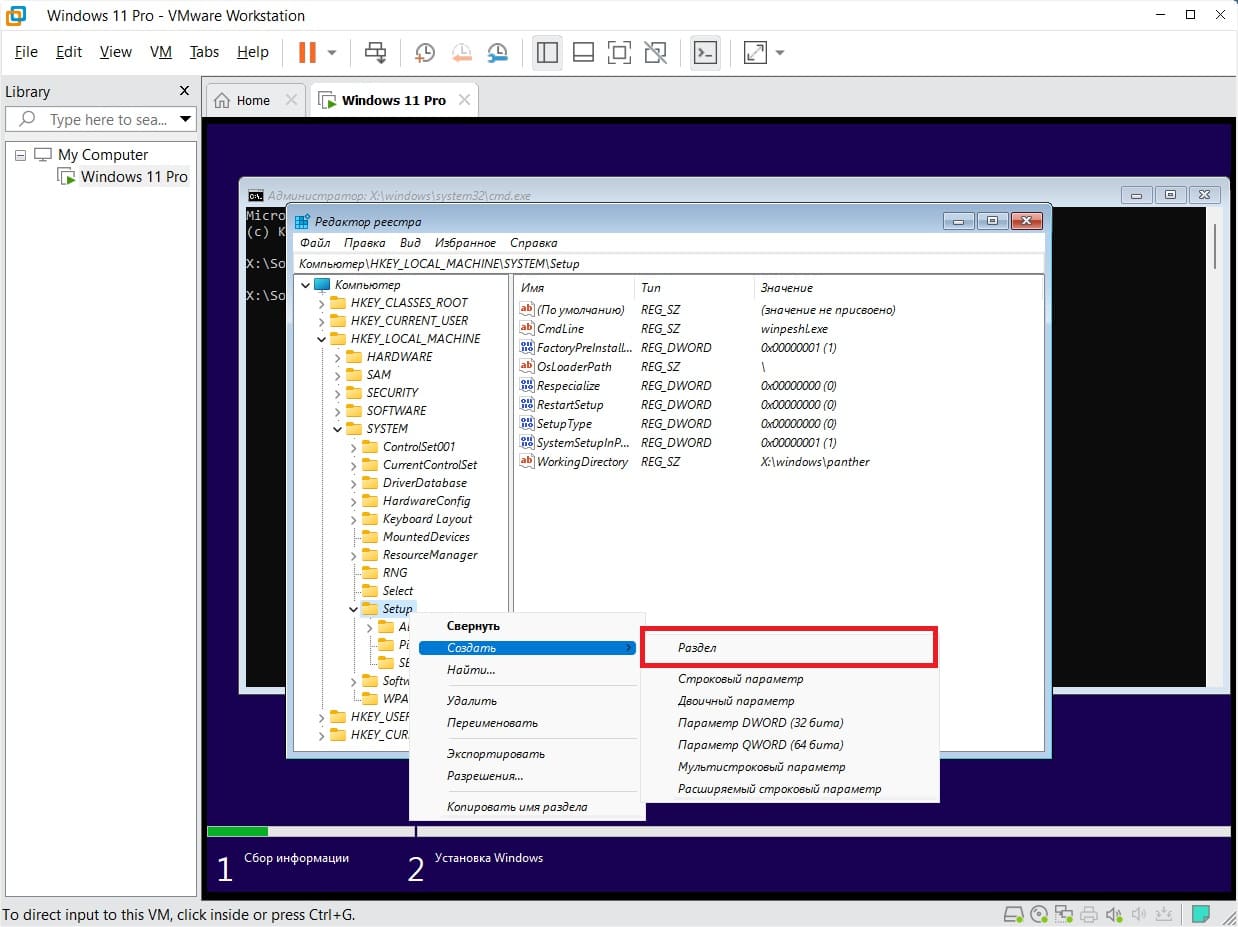Click the green setup progress bar

tap(237, 831)
